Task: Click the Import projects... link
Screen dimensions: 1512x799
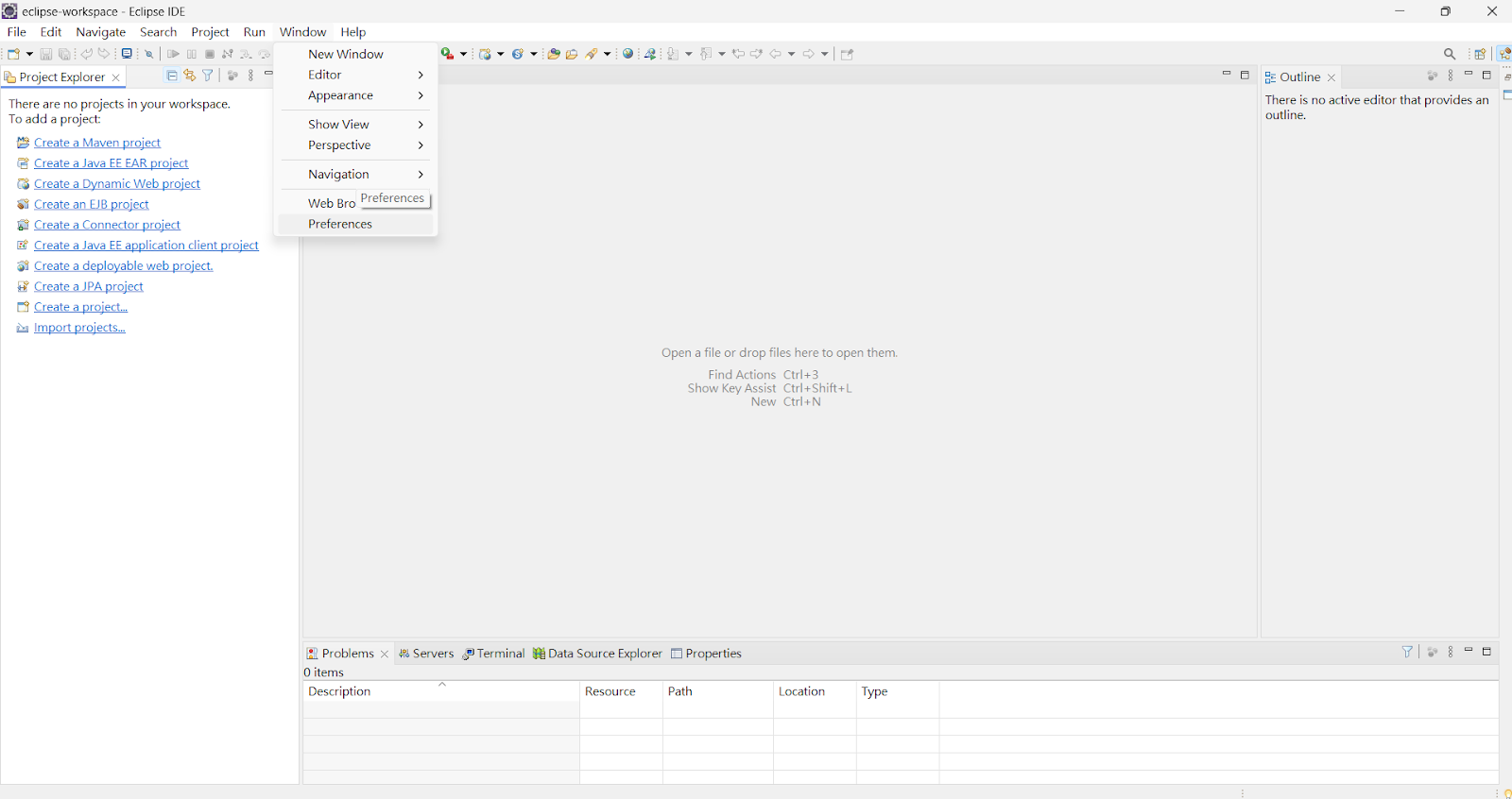Action: pos(79,328)
